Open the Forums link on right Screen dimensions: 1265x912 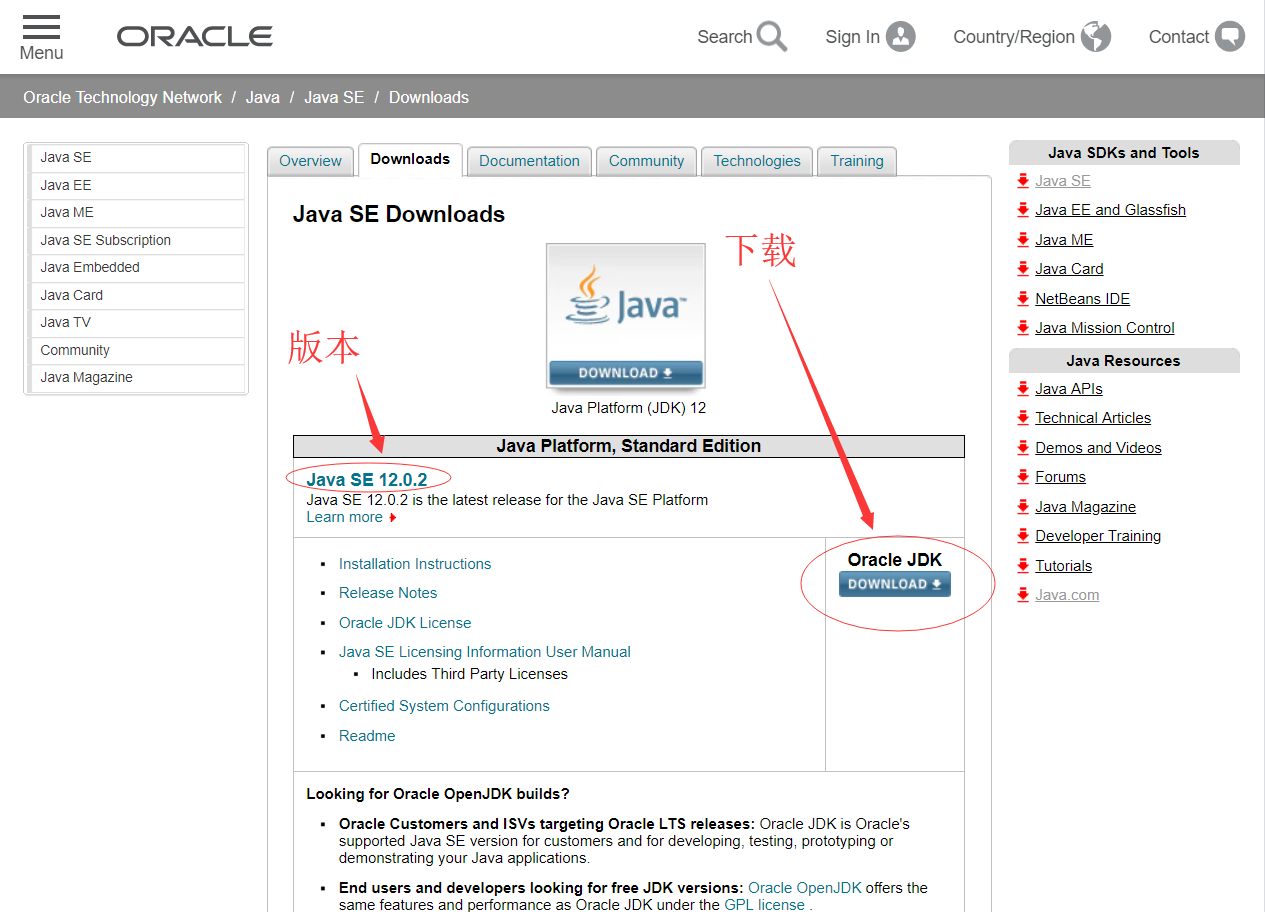[1060, 477]
